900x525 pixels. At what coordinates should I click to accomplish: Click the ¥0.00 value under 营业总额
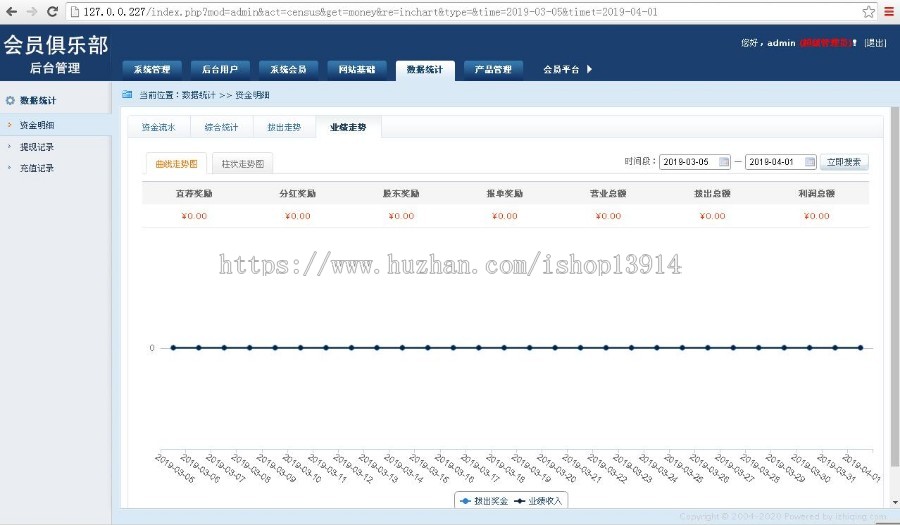[608, 216]
